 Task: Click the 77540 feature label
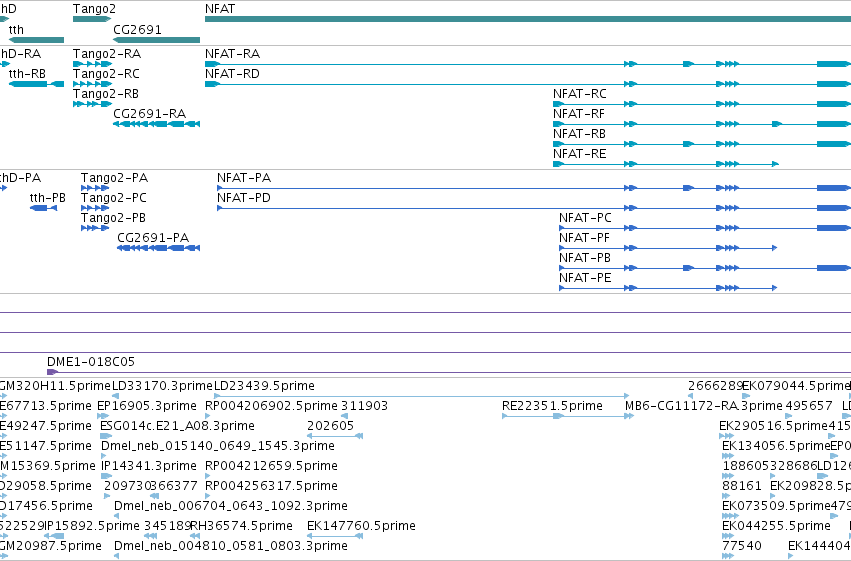742,545
